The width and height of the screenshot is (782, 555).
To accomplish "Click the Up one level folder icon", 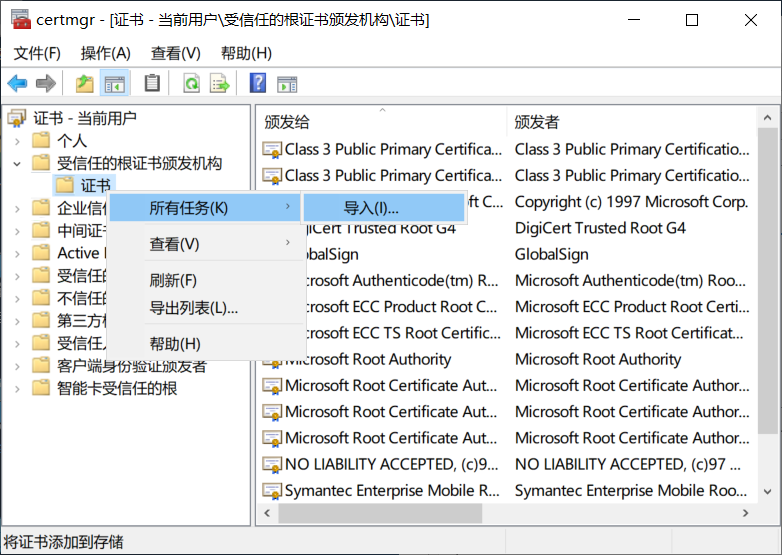I will click(x=85, y=83).
